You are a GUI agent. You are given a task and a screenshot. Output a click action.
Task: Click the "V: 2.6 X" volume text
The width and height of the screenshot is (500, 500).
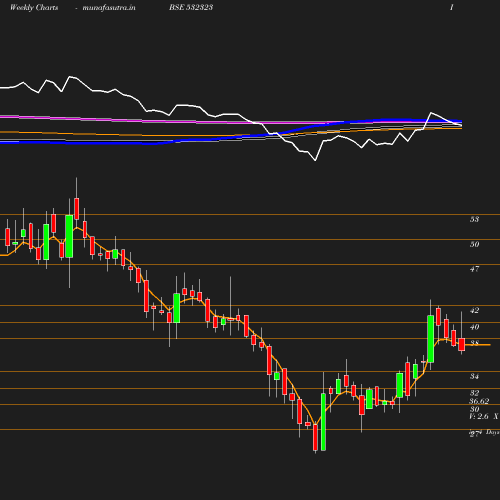click(484, 416)
